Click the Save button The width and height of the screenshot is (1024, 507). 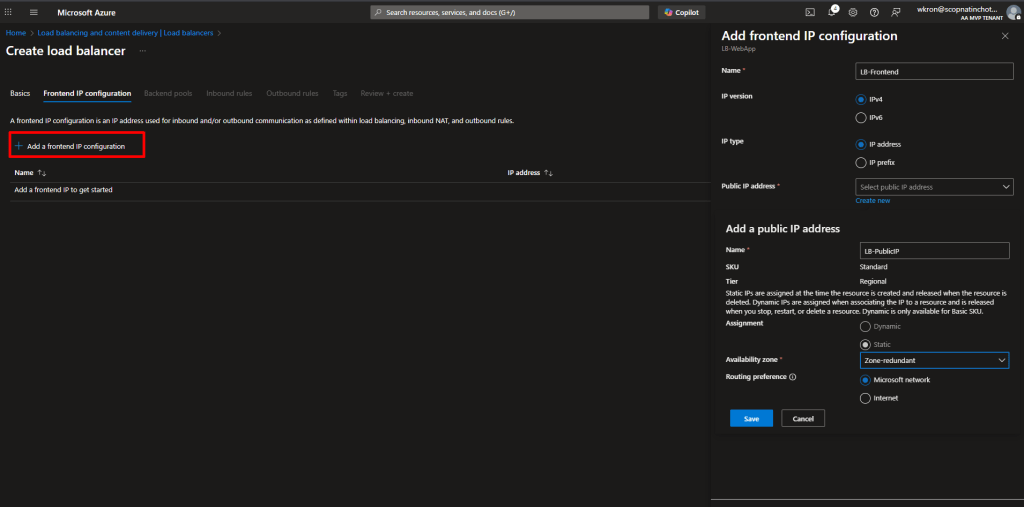(x=751, y=419)
